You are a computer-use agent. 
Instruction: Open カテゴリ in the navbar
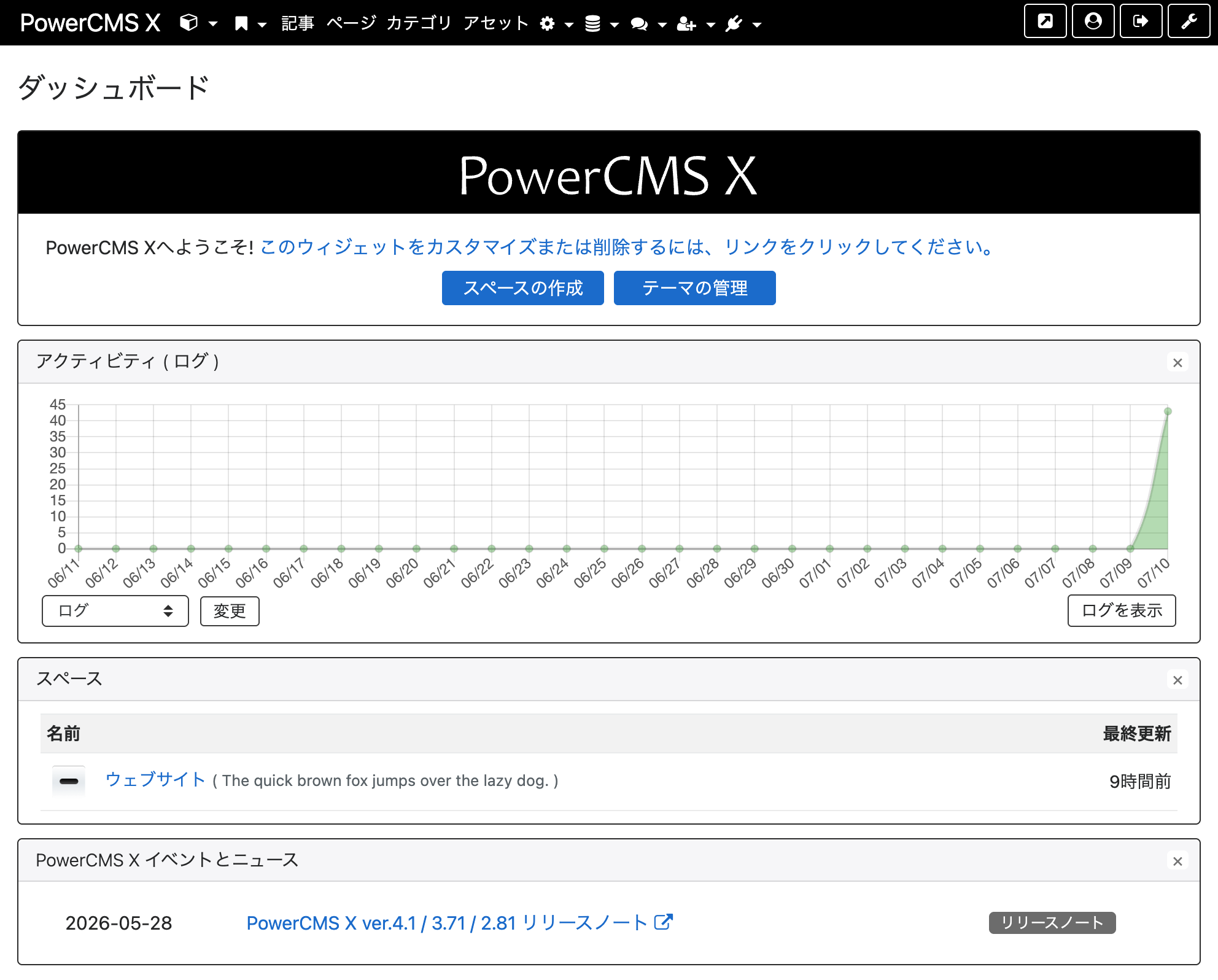point(419,23)
